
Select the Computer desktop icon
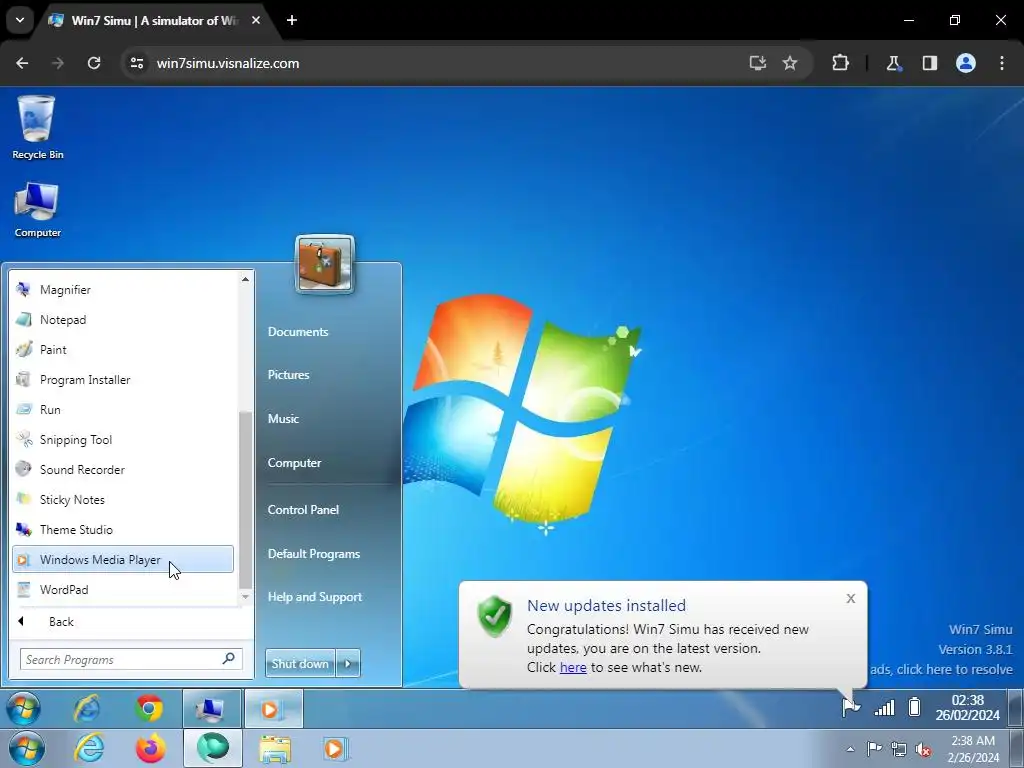[37, 210]
